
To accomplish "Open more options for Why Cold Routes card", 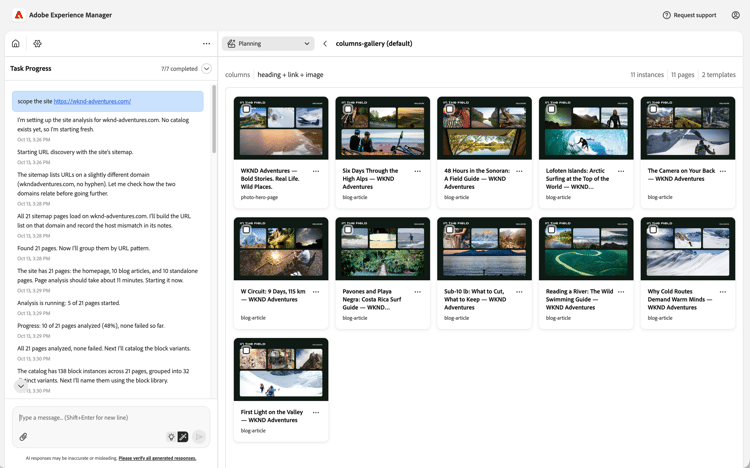I will pyautogui.click(x=723, y=292).
